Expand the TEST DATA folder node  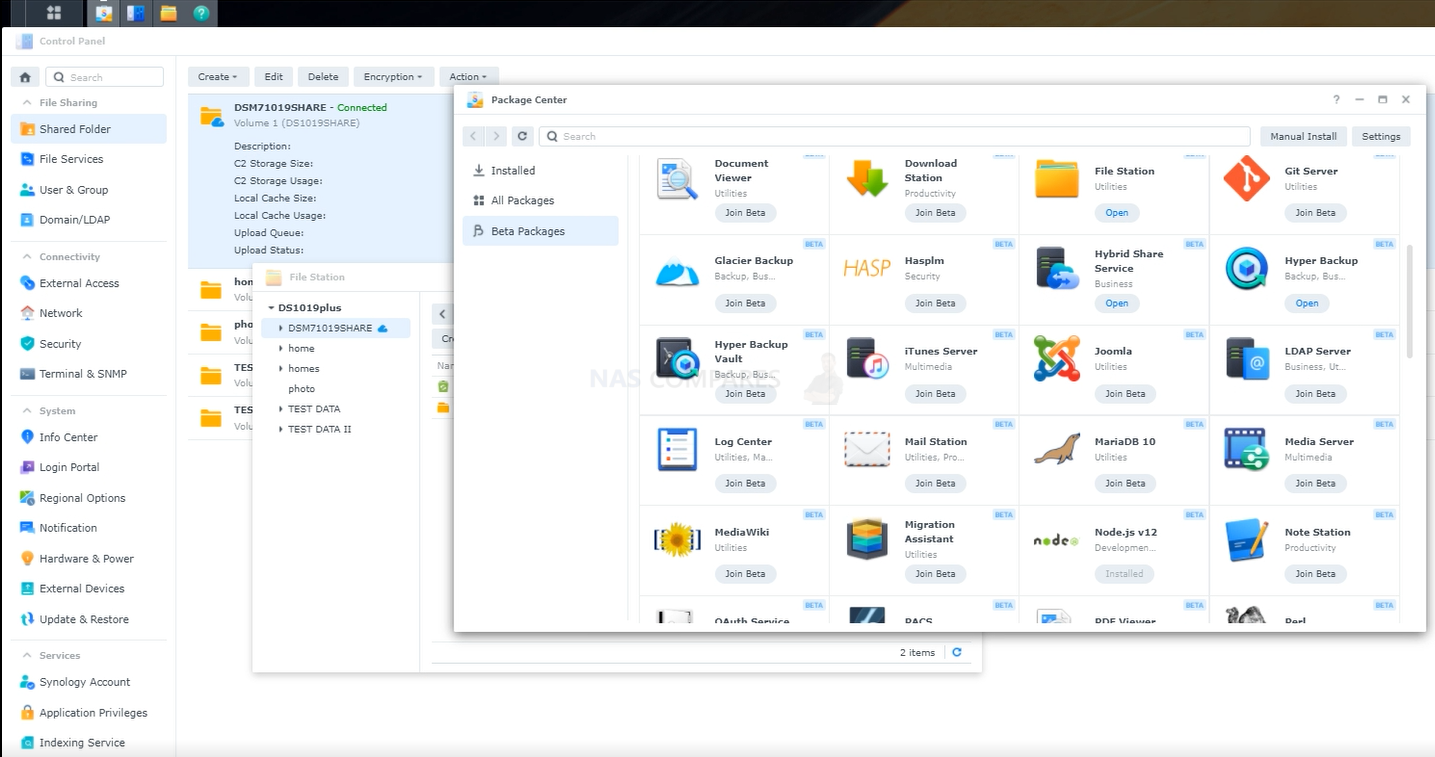(281, 409)
